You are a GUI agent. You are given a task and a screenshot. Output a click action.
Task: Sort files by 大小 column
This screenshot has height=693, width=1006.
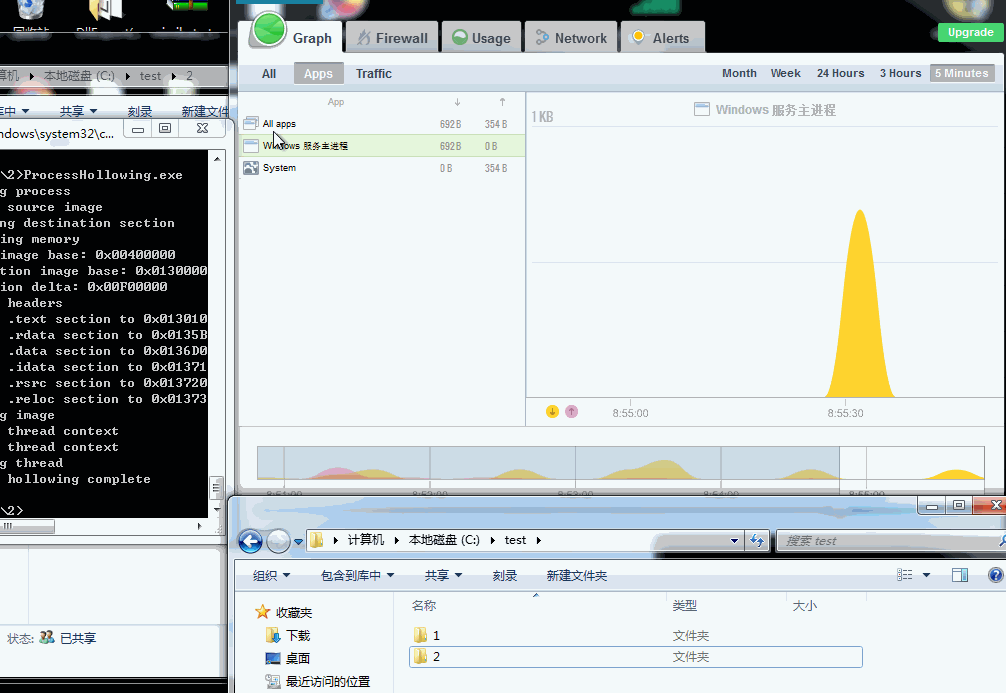(x=805, y=605)
